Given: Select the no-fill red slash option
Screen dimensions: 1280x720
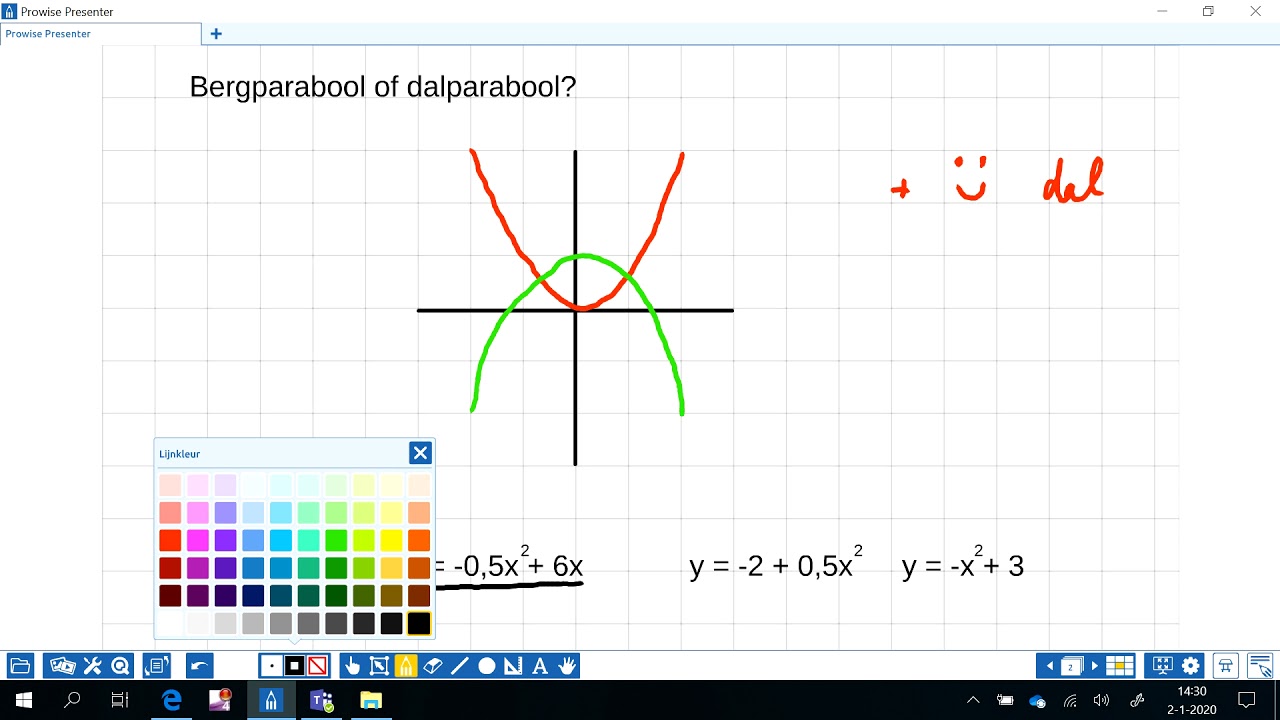Looking at the screenshot, I should (317, 666).
